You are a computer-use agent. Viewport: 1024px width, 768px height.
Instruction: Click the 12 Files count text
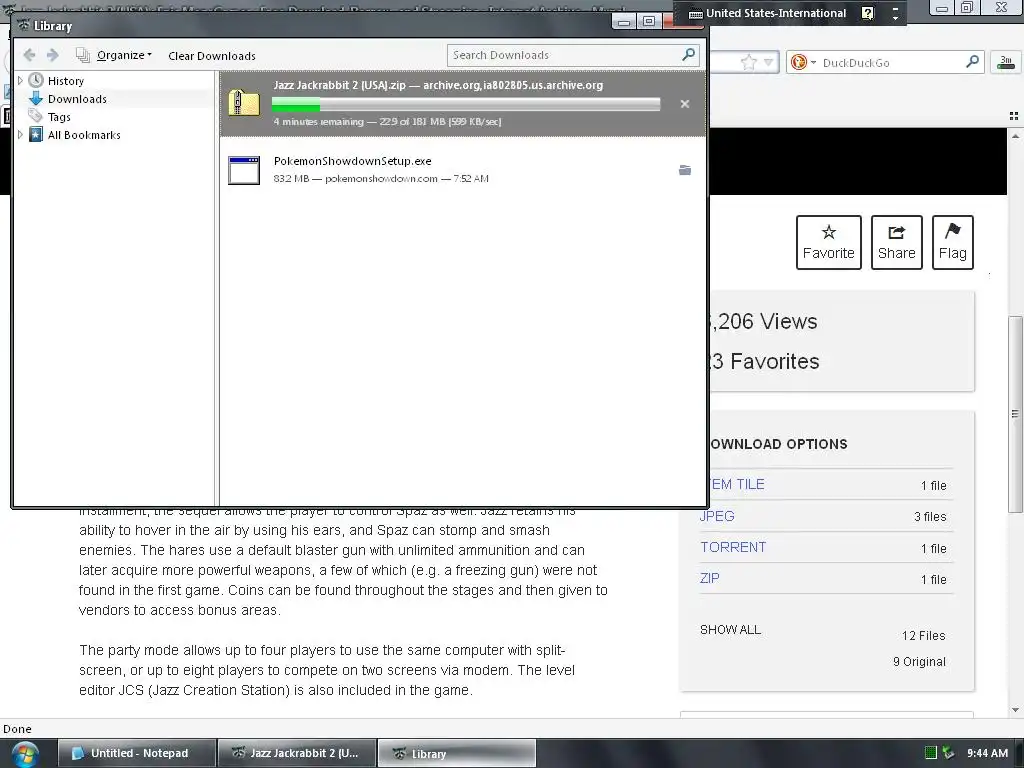pos(923,635)
